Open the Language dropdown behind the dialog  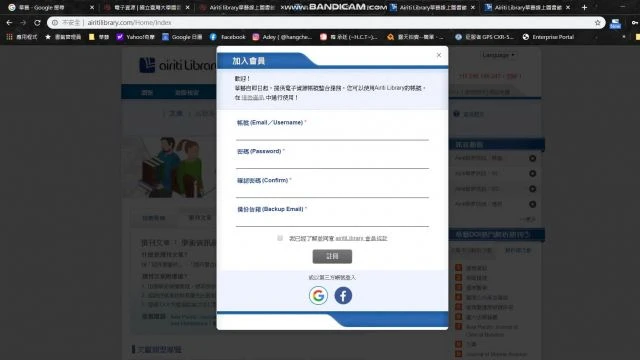click(498, 55)
